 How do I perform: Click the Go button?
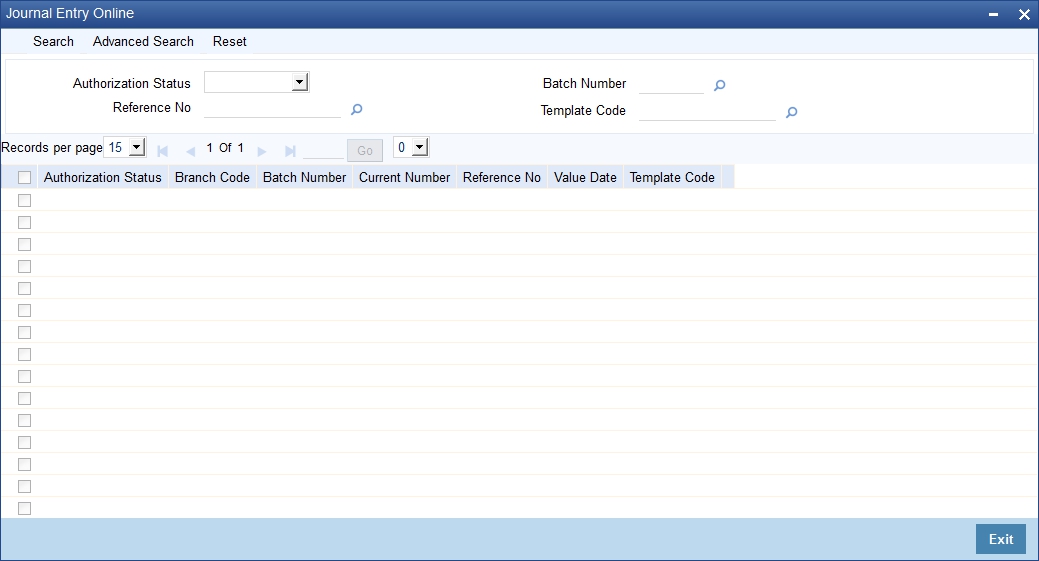(365, 150)
